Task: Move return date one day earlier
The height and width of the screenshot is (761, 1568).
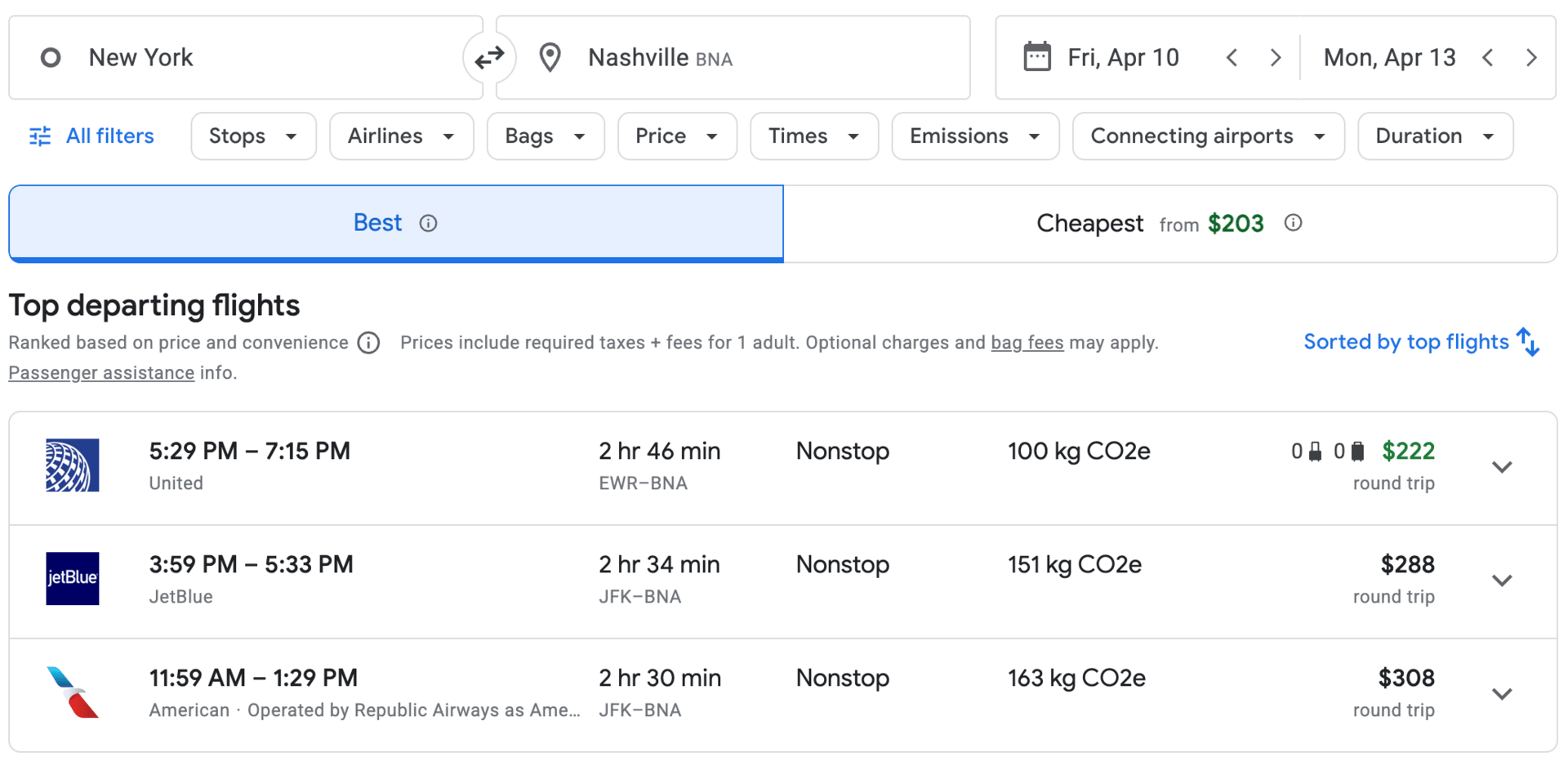Action: (x=1488, y=58)
